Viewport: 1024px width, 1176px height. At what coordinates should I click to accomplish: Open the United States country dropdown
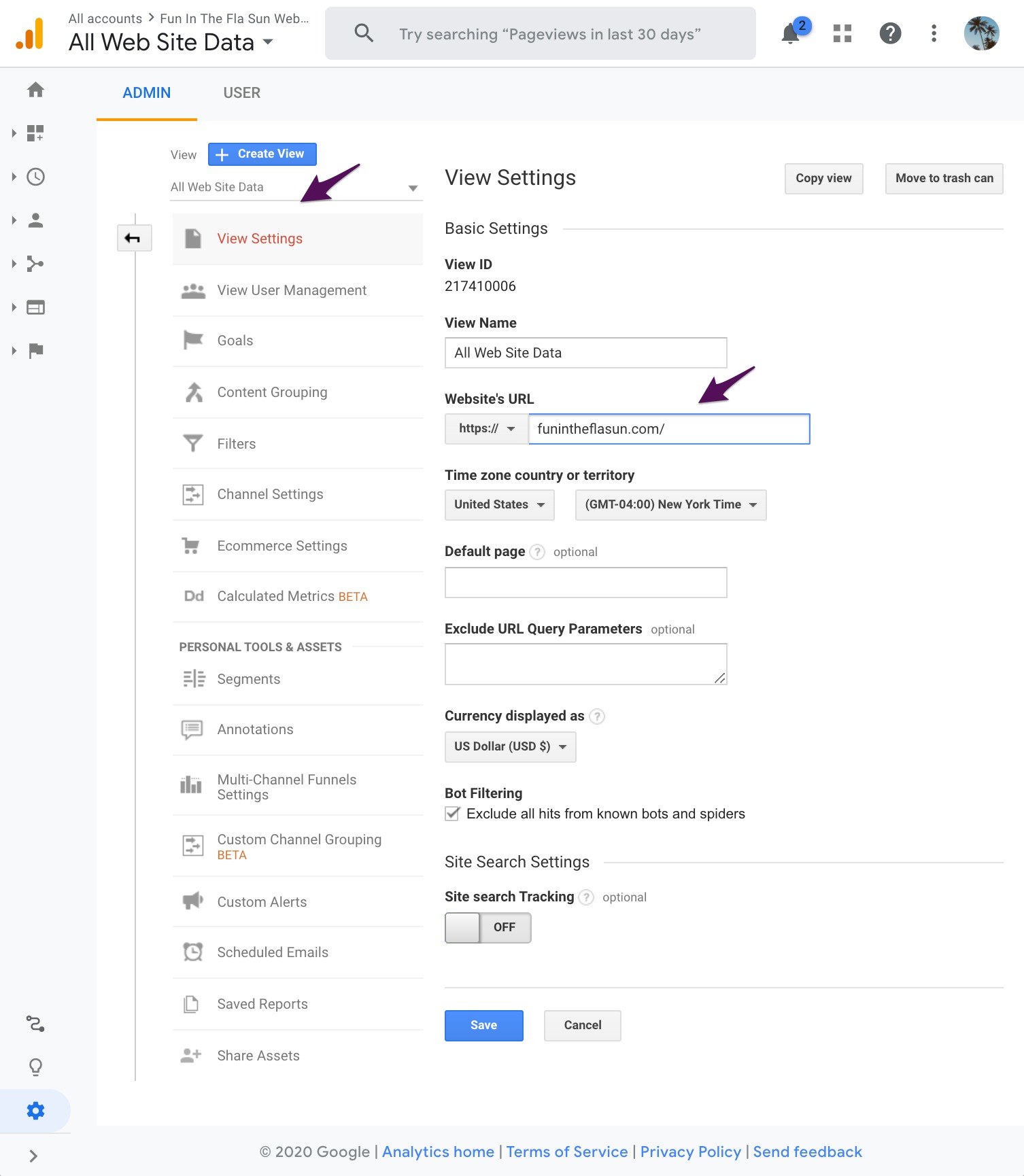coord(500,505)
